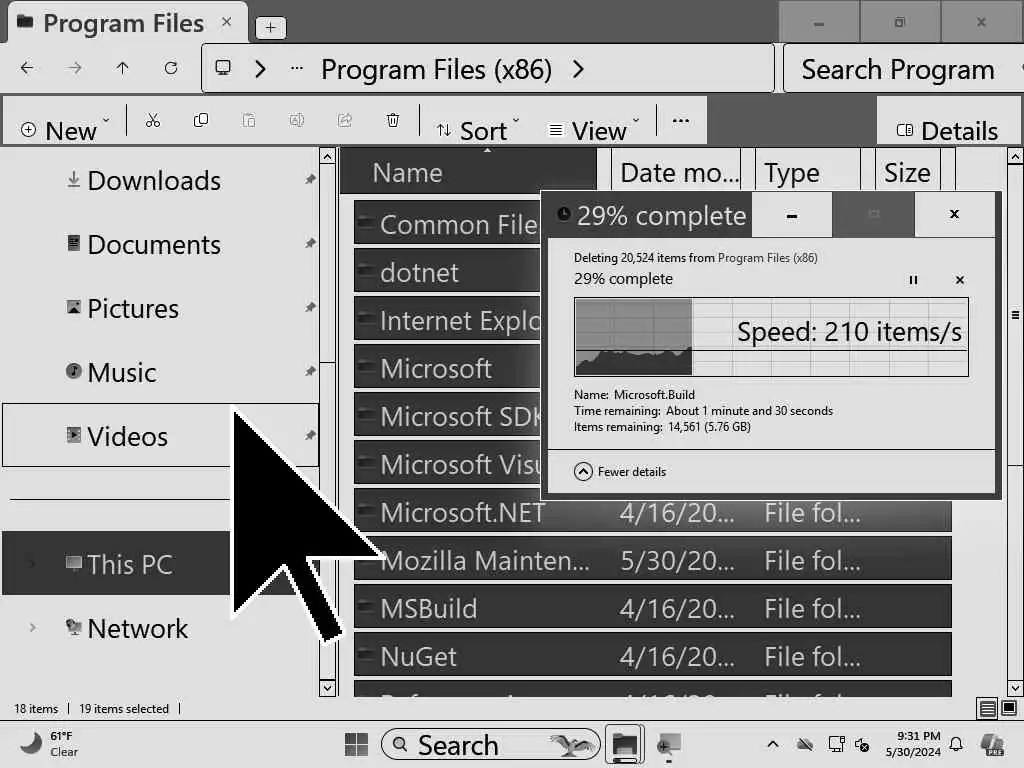The height and width of the screenshot is (768, 1024).
Task: Switch to large thumbnails view icon
Action: [x=1009, y=708]
